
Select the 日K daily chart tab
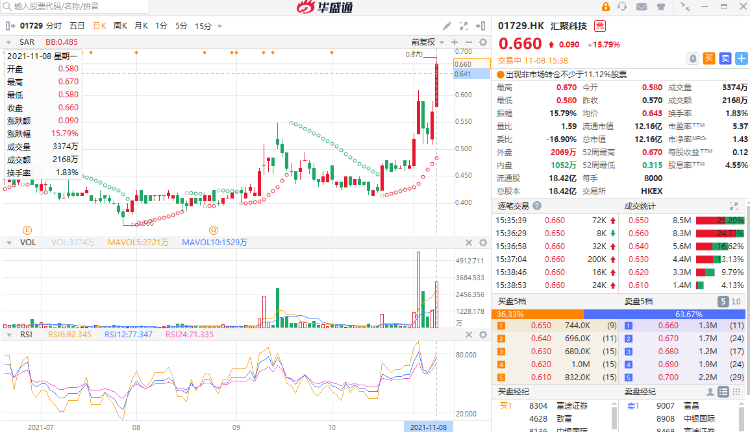(x=99, y=26)
